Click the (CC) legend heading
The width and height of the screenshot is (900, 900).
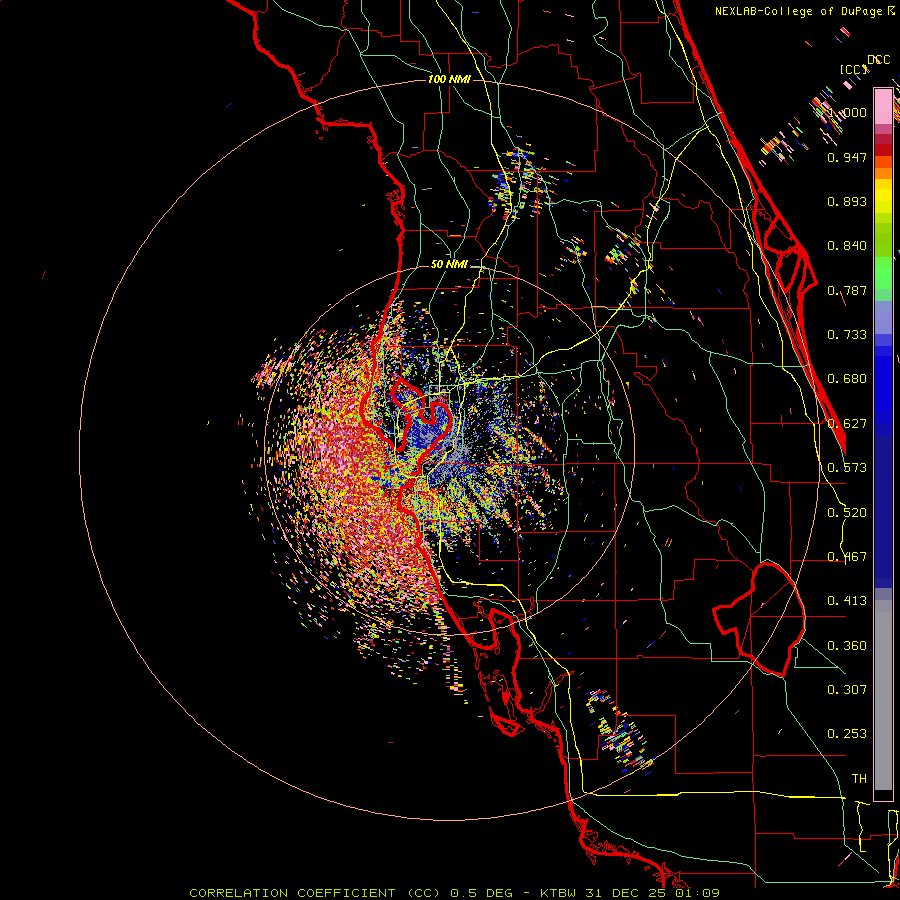854,70
